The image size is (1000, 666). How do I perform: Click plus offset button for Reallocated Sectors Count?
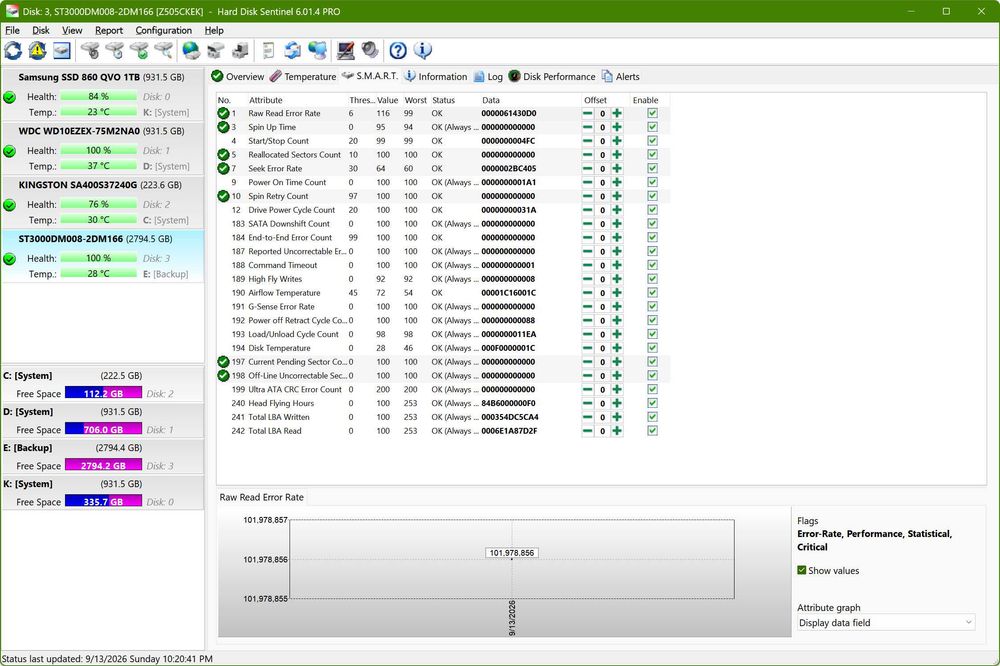pyautogui.click(x=617, y=154)
